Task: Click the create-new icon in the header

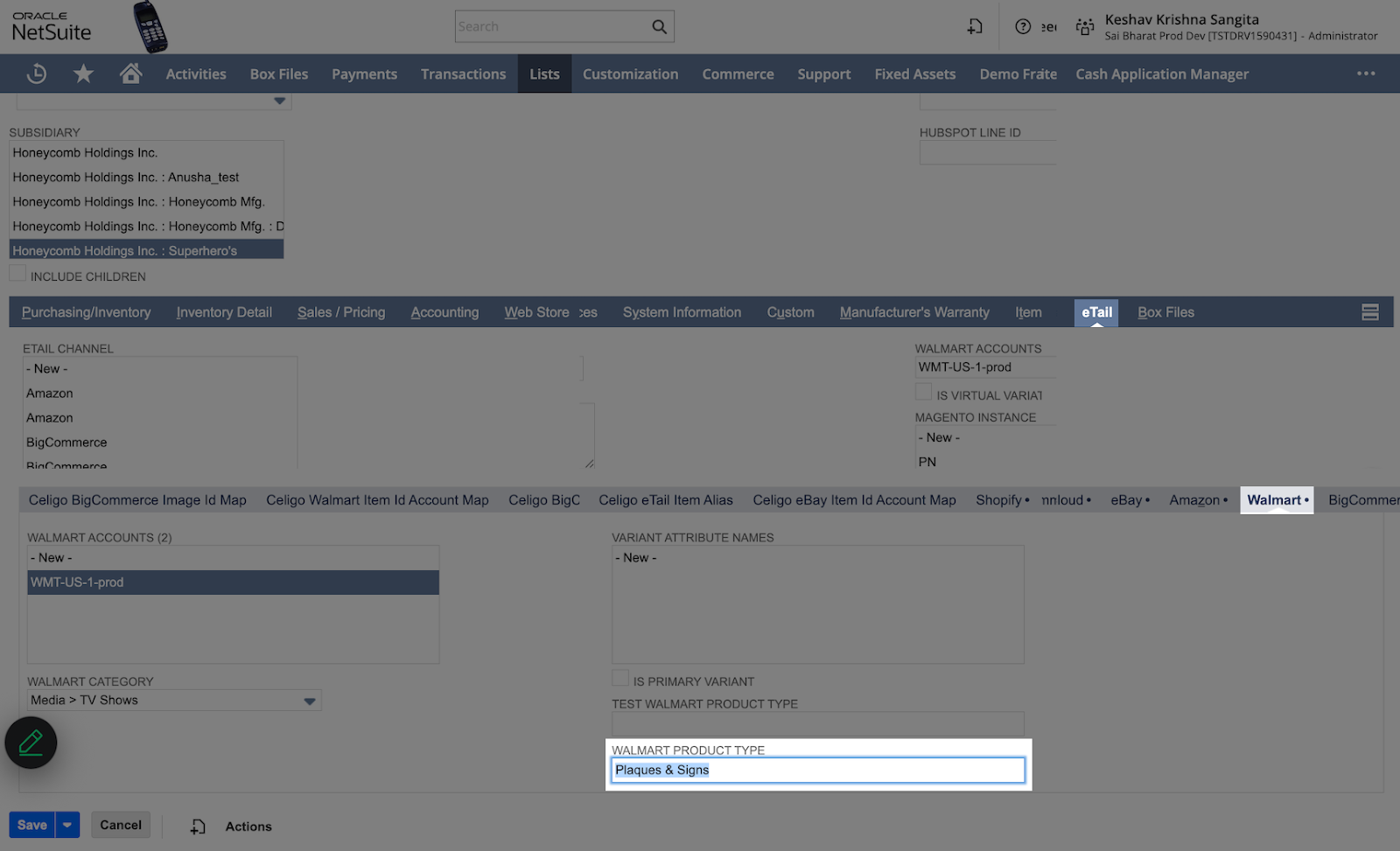Action: point(975,27)
